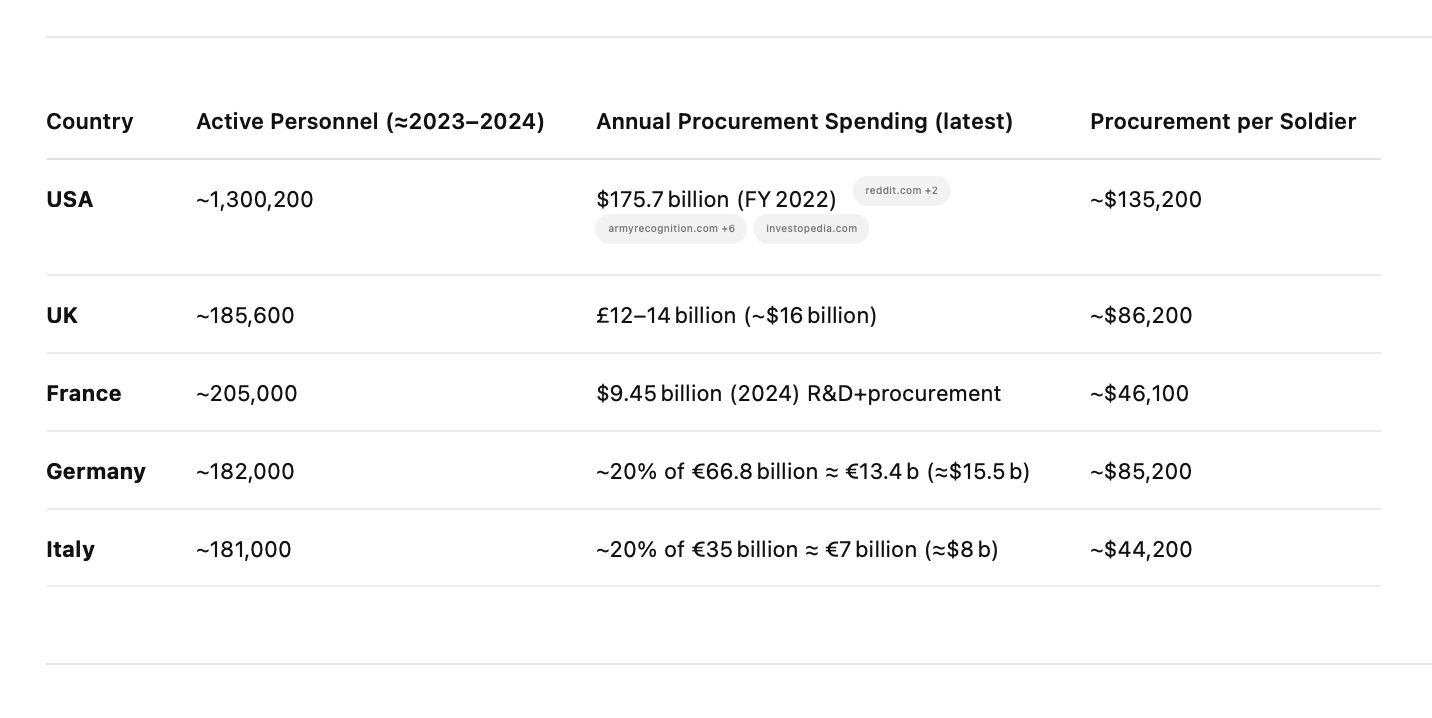Click Germany's €66.8 billion spending cell
The height and width of the screenshot is (718, 1432).
coord(813,471)
